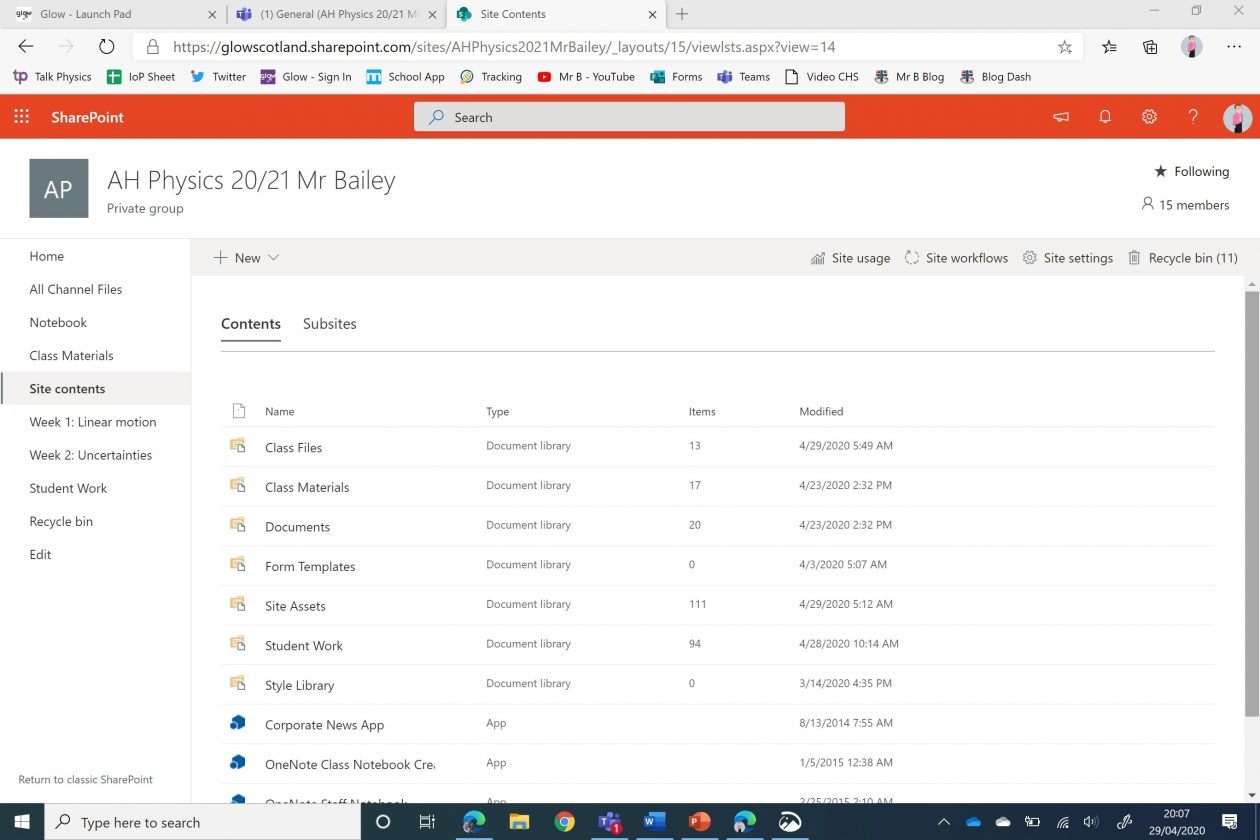Click the Windows Start button
Viewport: 1260px width, 840px height.
coord(22,822)
